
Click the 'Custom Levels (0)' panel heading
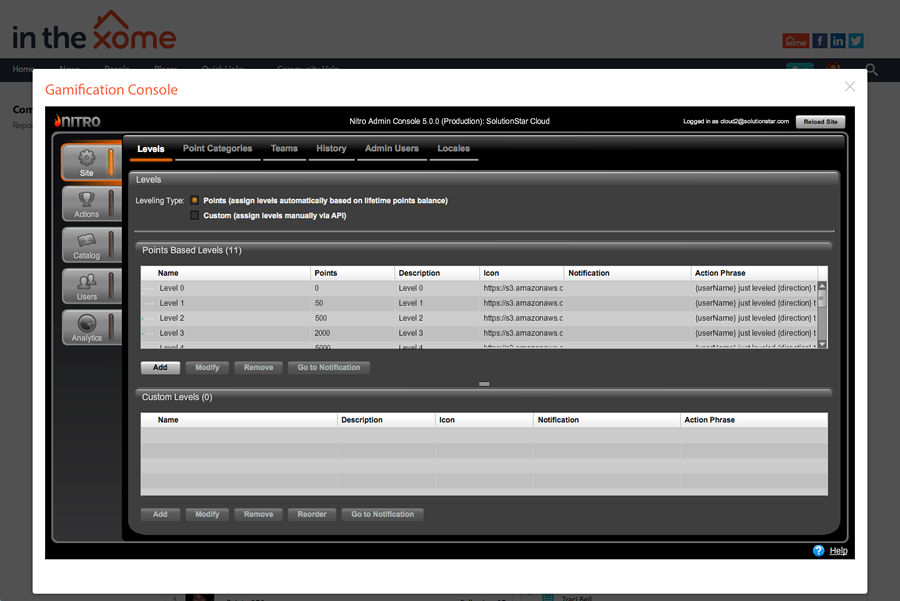tap(177, 397)
